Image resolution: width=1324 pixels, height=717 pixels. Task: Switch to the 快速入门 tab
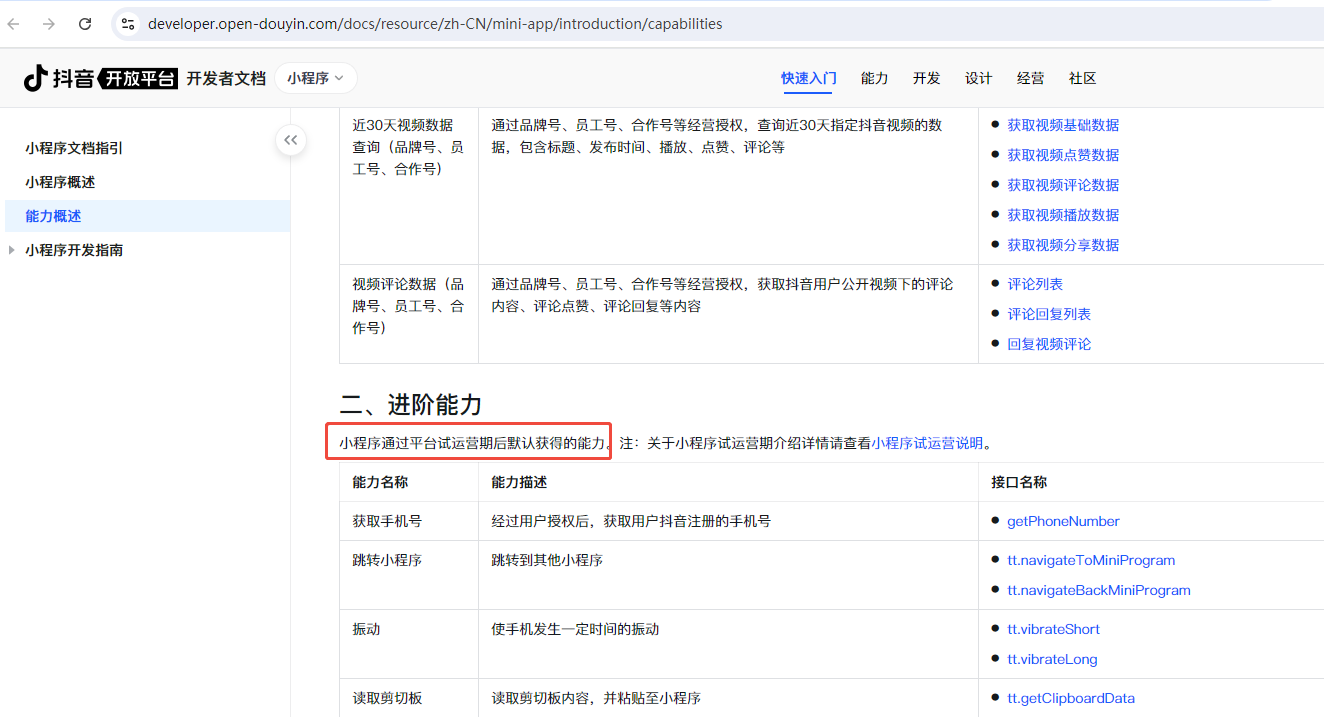pyautogui.click(x=809, y=78)
